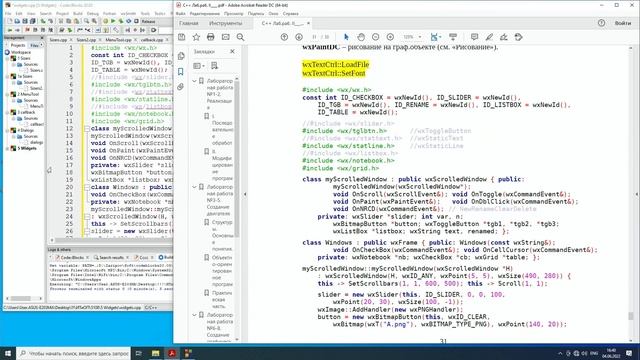Screen dimensions: 640x360
Task: Toggle the fold marker at code line 12
Action: point(87,129)
